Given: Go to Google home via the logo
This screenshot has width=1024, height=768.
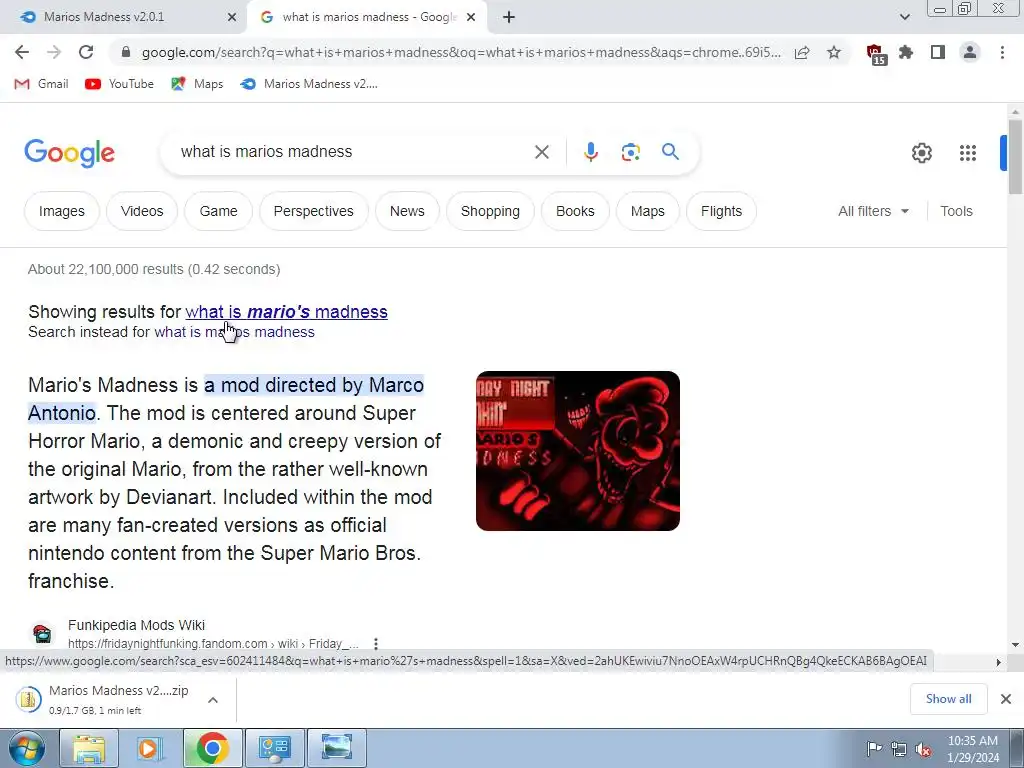Looking at the screenshot, I should coord(69,153).
